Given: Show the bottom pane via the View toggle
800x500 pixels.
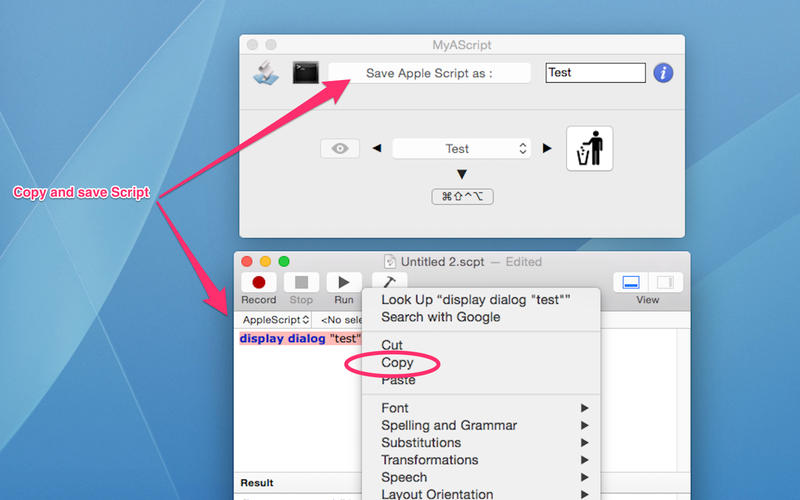Looking at the screenshot, I should click(631, 282).
